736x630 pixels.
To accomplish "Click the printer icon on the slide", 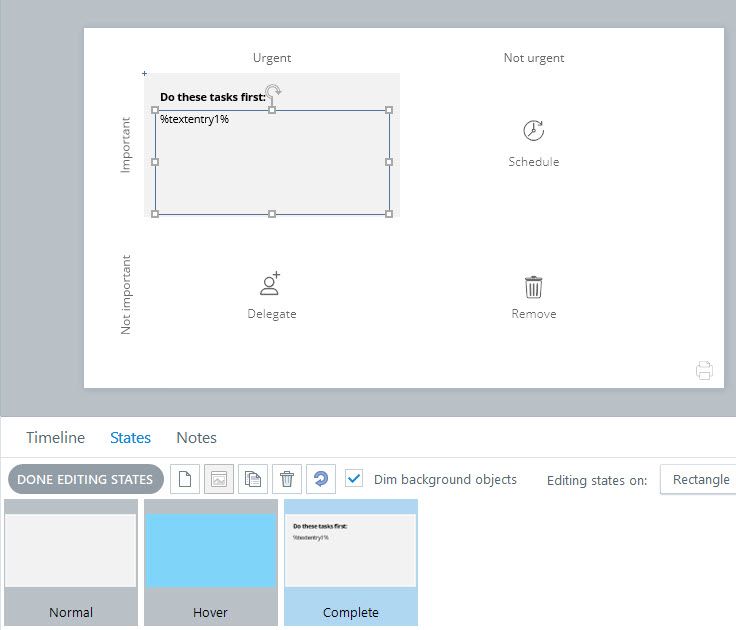I will click(x=704, y=371).
